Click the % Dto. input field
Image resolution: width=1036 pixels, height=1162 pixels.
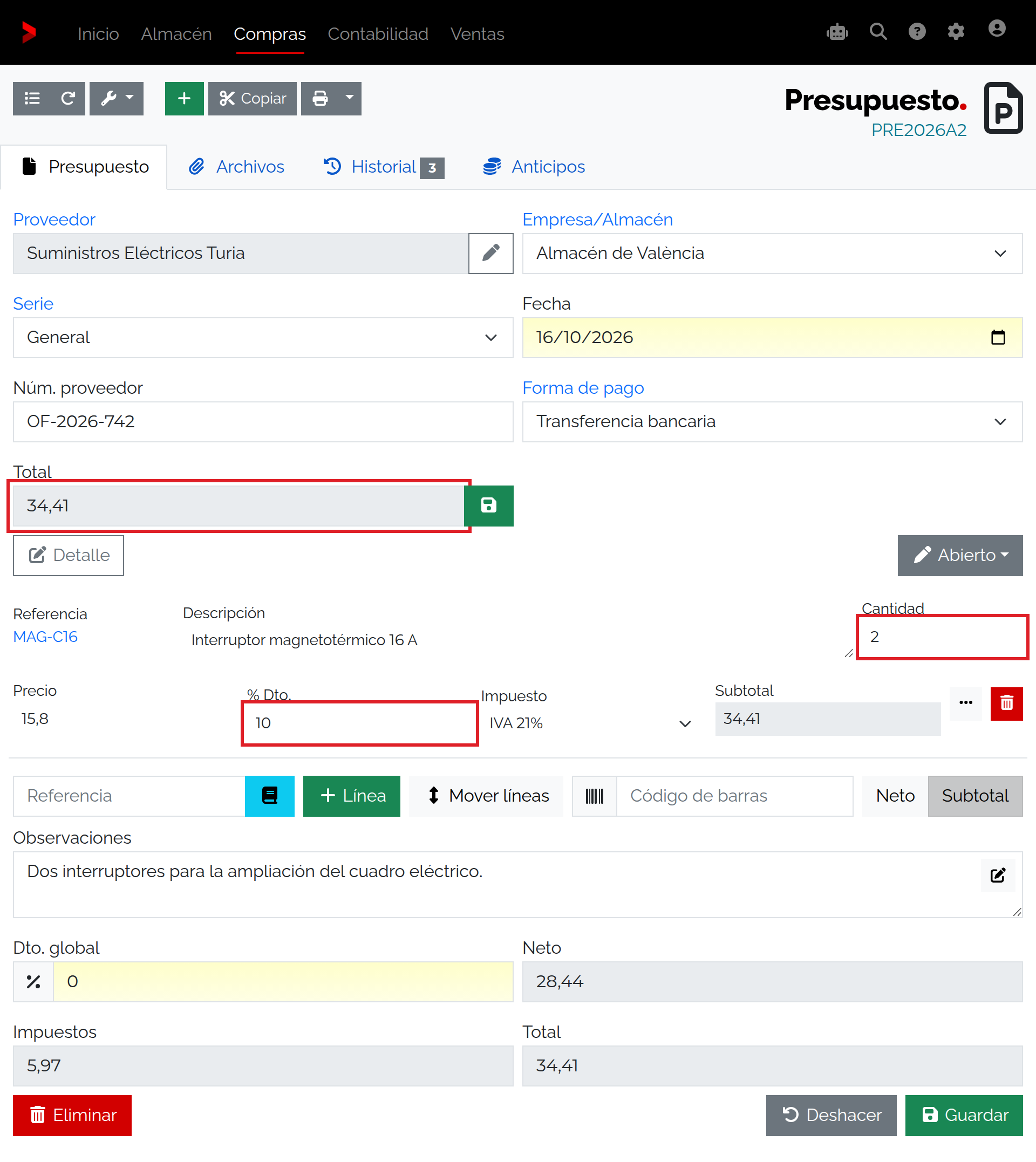[360, 723]
